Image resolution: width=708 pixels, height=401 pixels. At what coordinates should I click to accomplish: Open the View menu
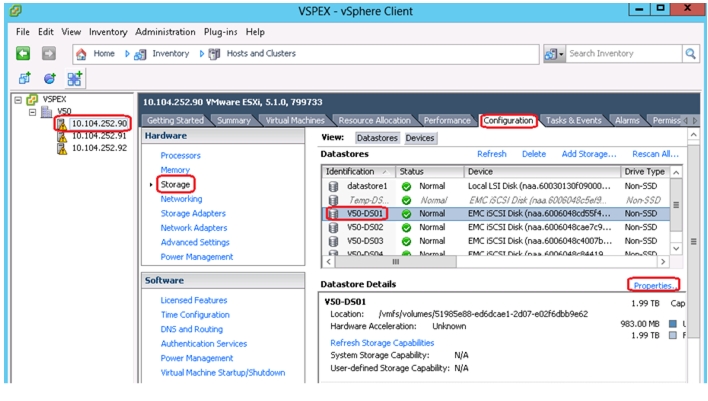coord(71,32)
